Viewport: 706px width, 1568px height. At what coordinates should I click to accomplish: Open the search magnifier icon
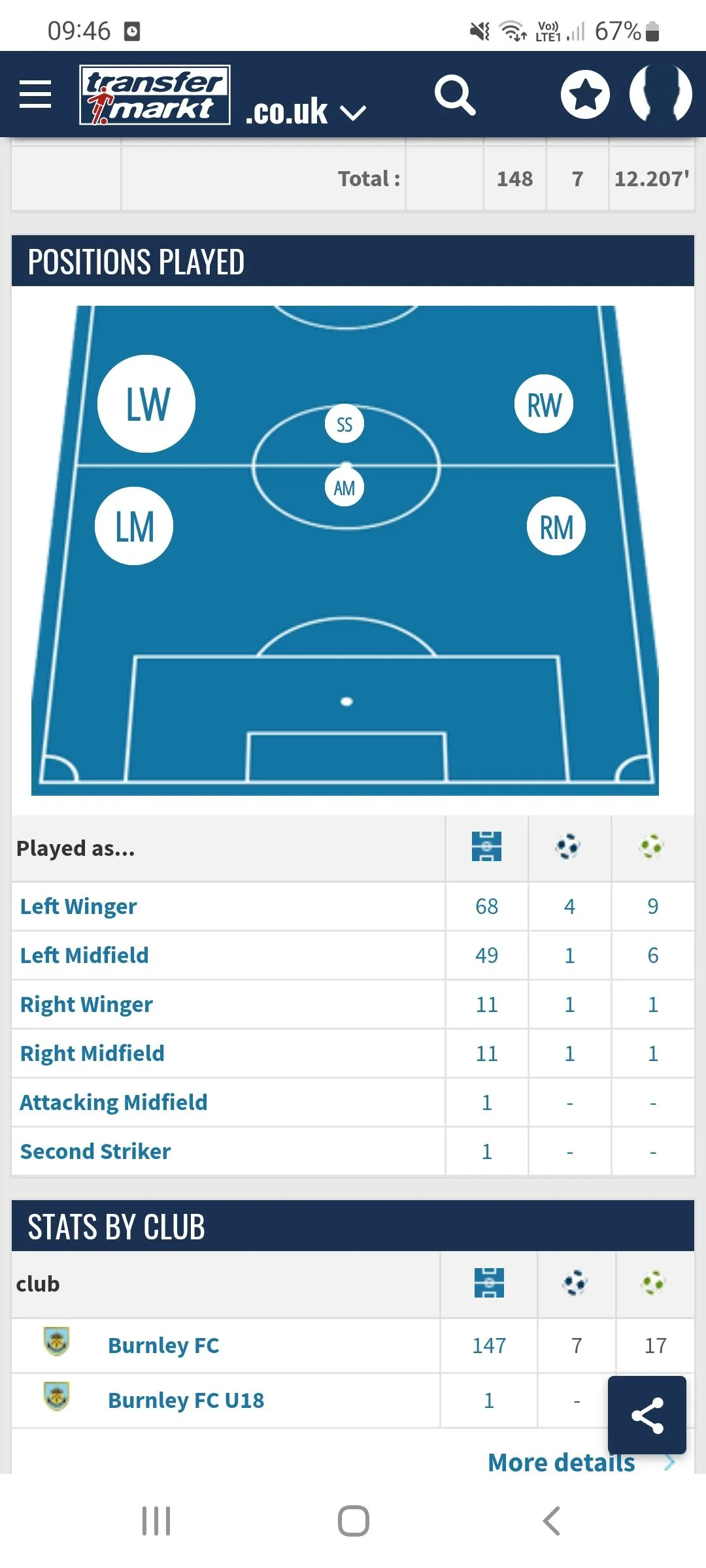coord(455,95)
